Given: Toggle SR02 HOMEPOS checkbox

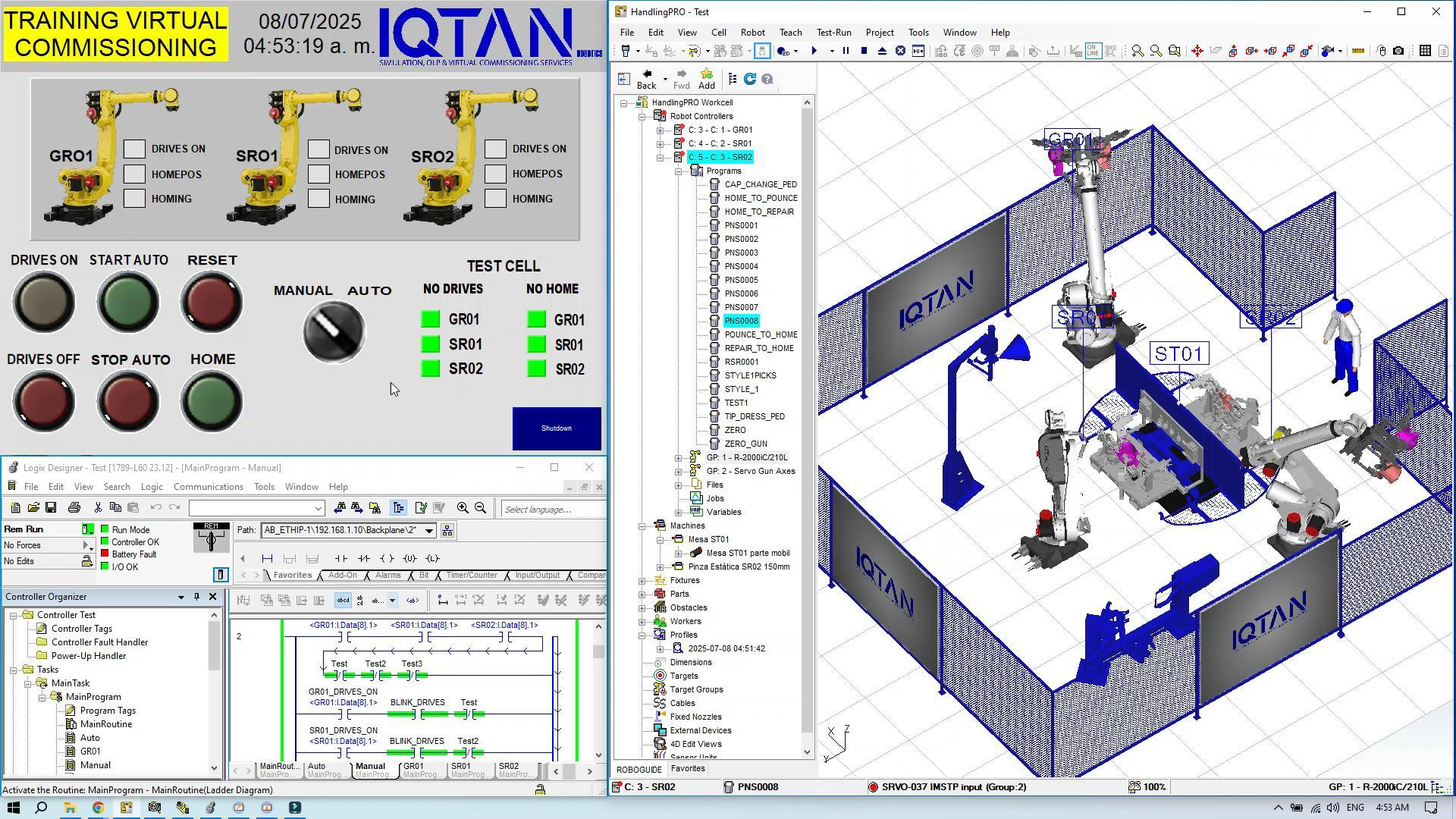Looking at the screenshot, I should pos(495,174).
